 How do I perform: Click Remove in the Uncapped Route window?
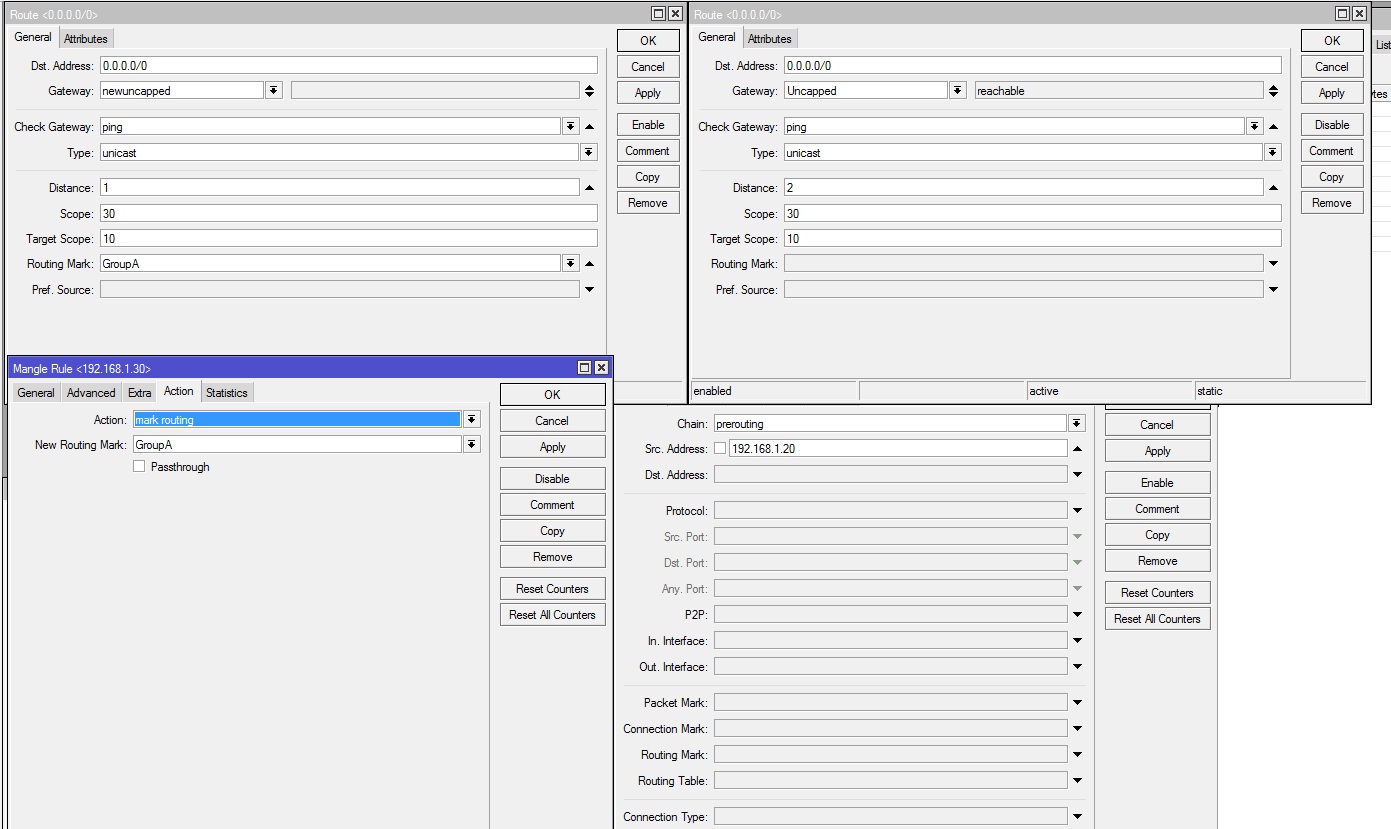(1332, 203)
